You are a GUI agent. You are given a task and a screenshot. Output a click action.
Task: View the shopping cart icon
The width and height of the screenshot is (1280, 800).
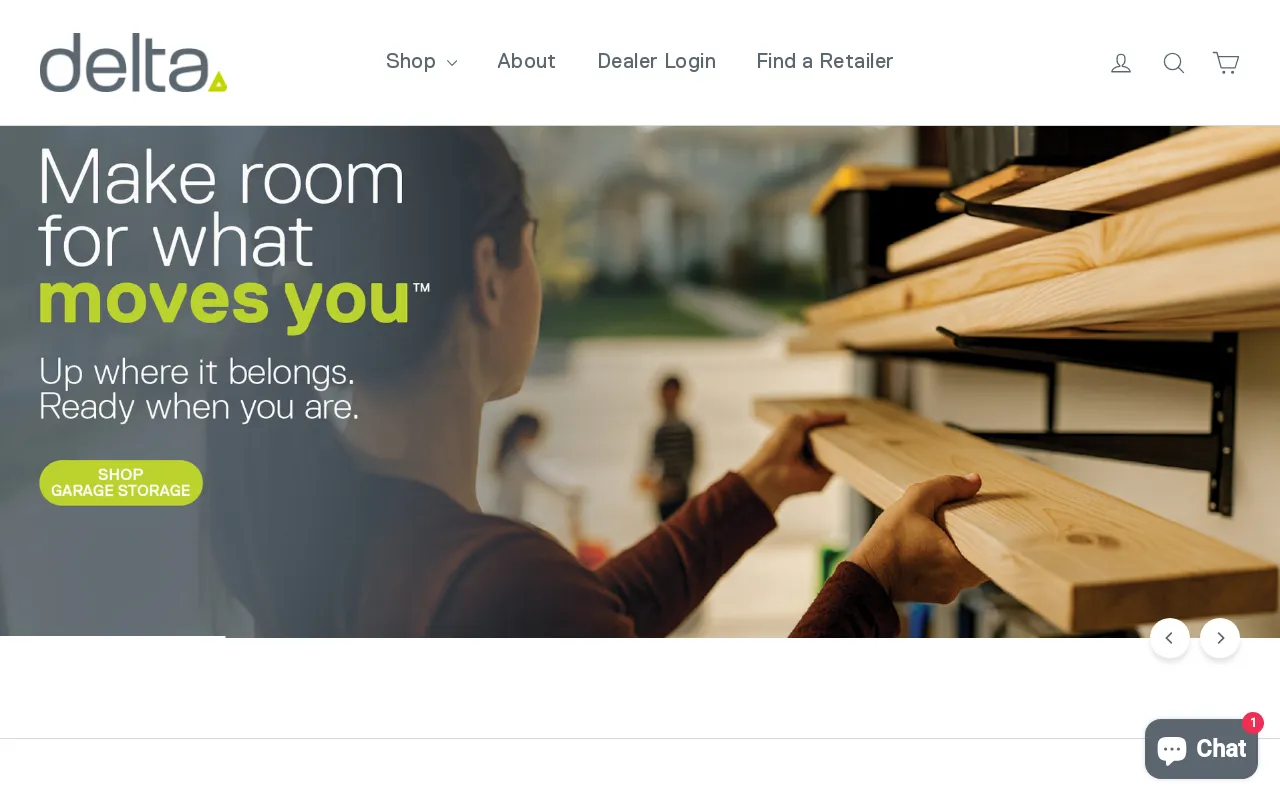tap(1226, 63)
